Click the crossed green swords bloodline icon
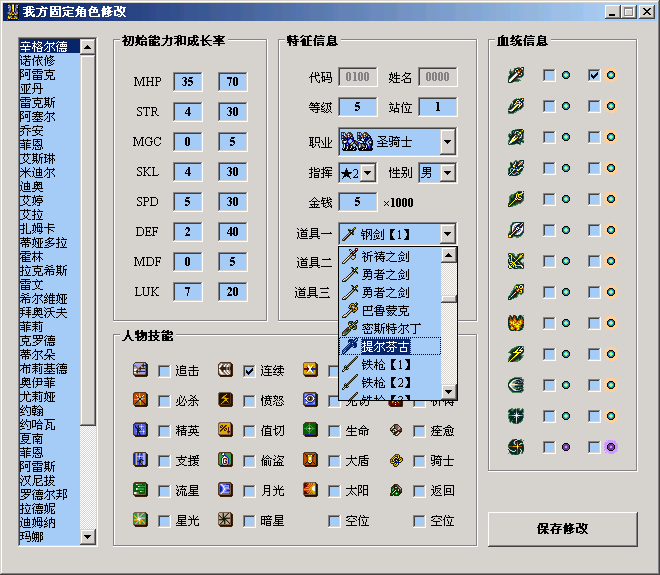 [x=516, y=261]
